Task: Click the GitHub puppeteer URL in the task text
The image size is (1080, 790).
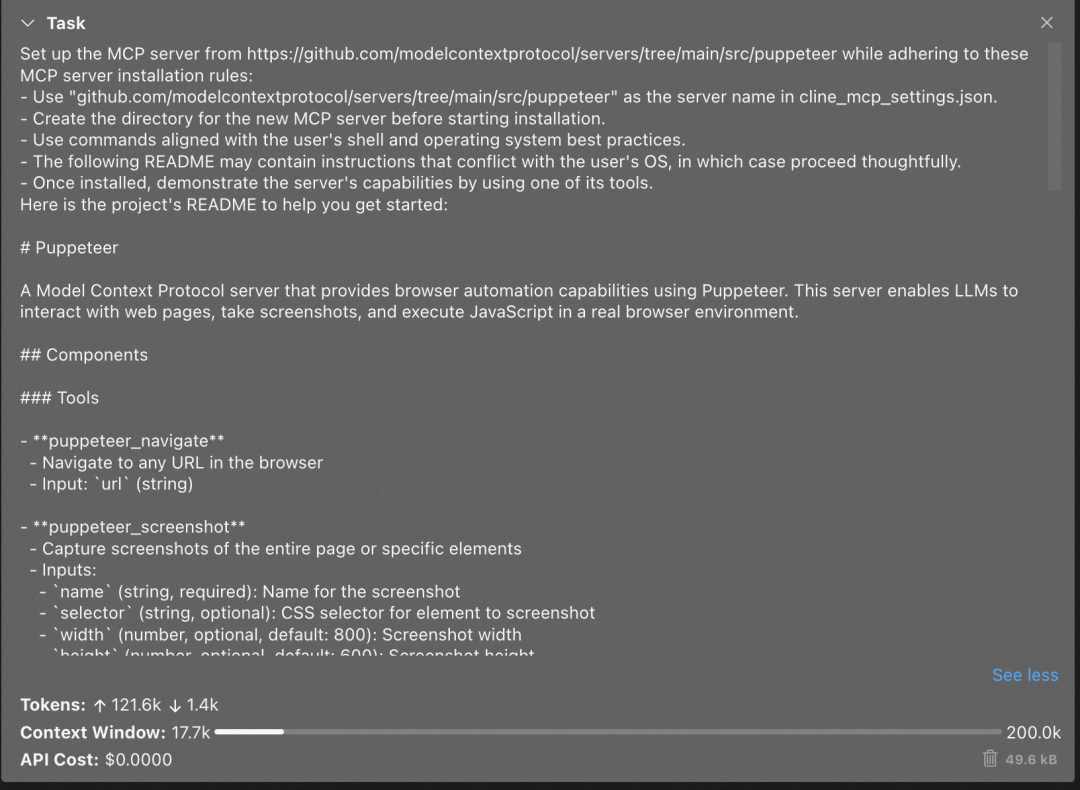Action: (x=542, y=54)
